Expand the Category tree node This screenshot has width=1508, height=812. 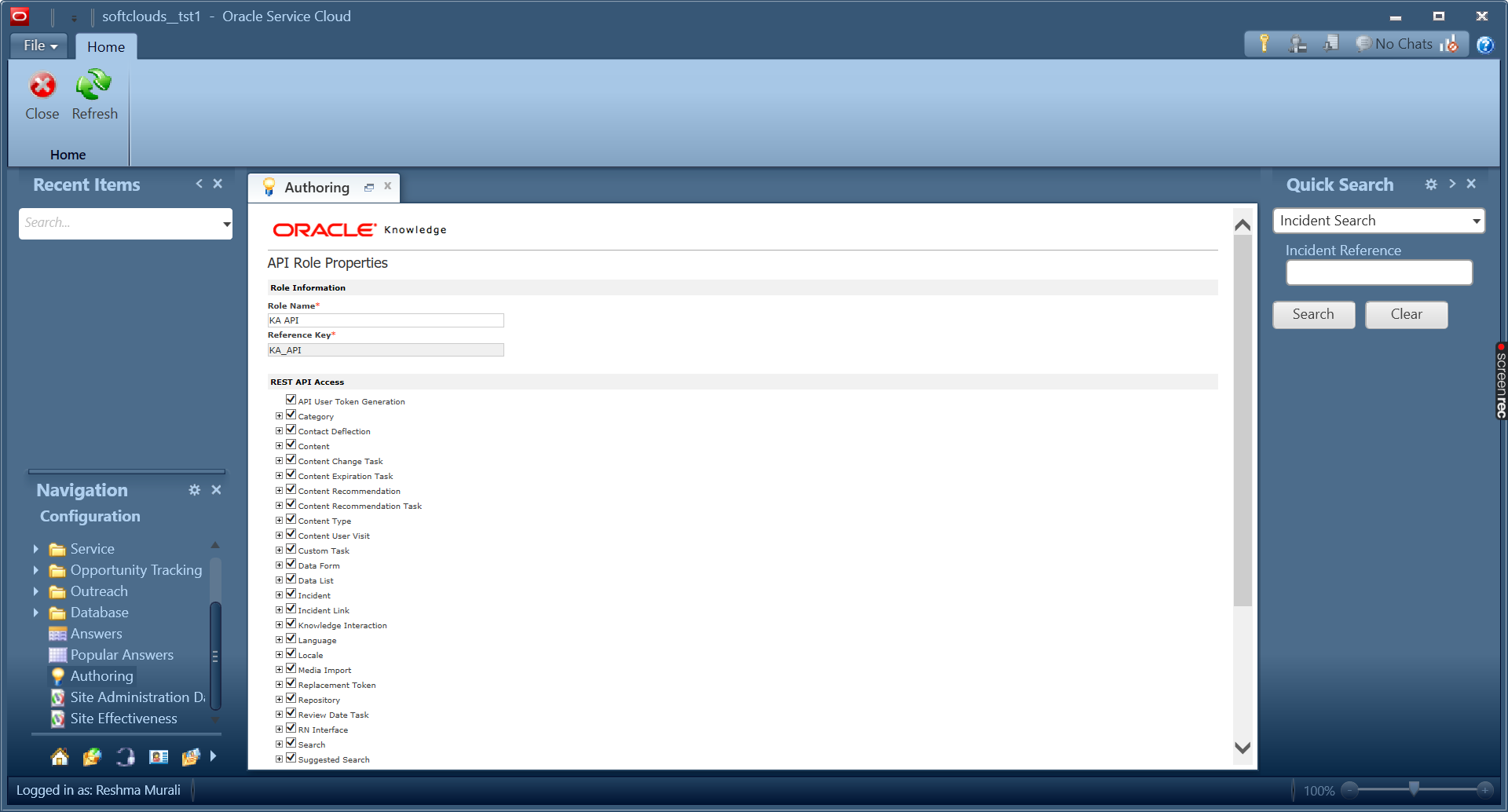pos(279,416)
